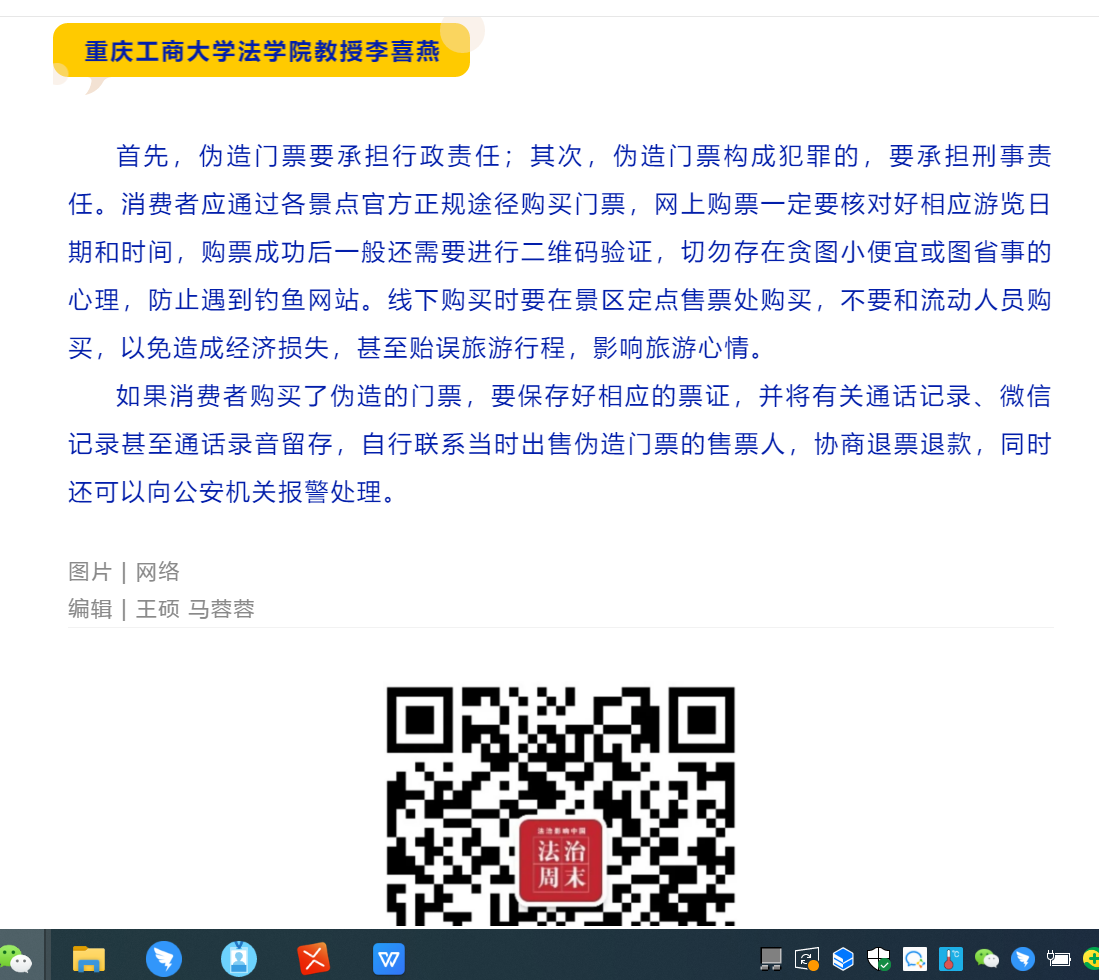Check the battery power status icon
The width and height of the screenshot is (1099, 980).
1057,960
